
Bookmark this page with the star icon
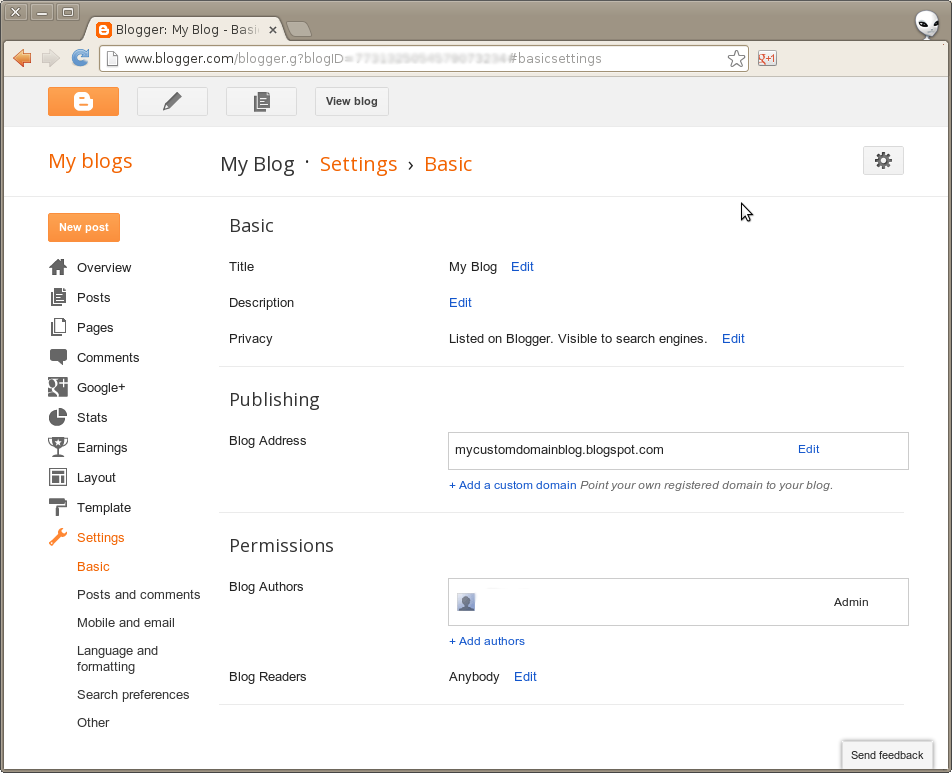(x=736, y=59)
